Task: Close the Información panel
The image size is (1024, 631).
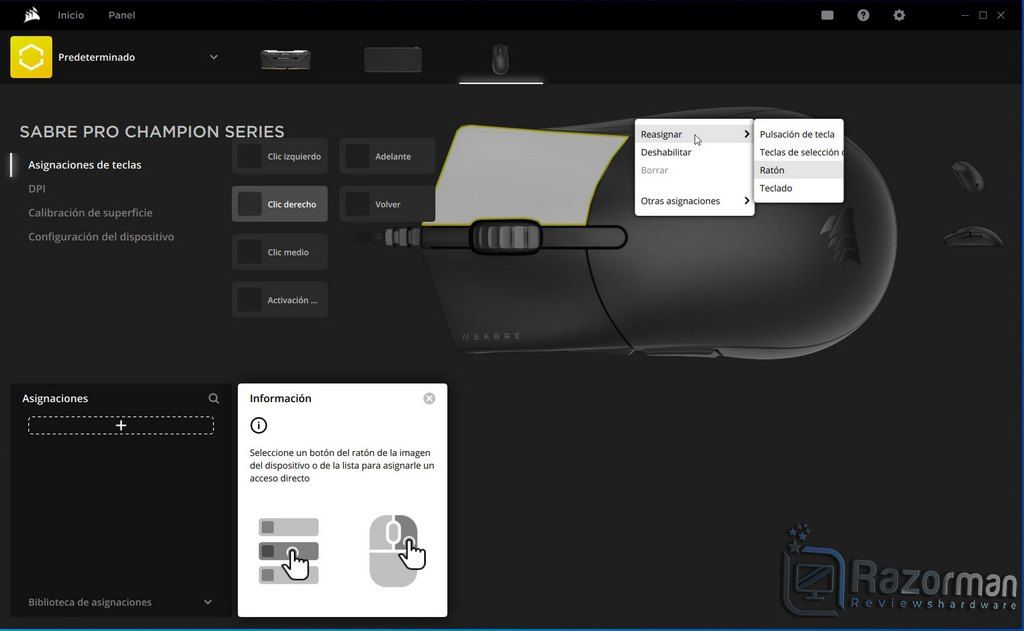Action: click(429, 398)
